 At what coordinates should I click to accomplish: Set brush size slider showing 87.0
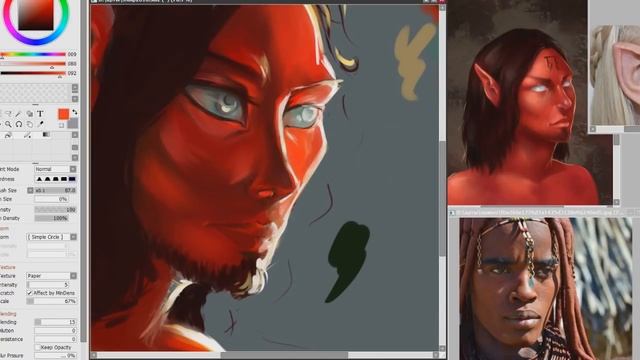pyautogui.click(x=56, y=190)
